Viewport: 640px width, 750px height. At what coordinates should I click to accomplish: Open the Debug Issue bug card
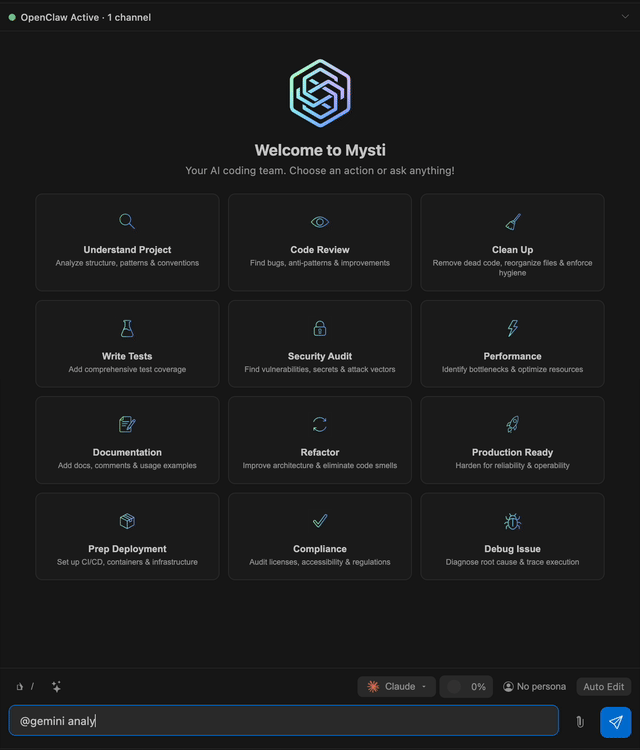click(512, 536)
